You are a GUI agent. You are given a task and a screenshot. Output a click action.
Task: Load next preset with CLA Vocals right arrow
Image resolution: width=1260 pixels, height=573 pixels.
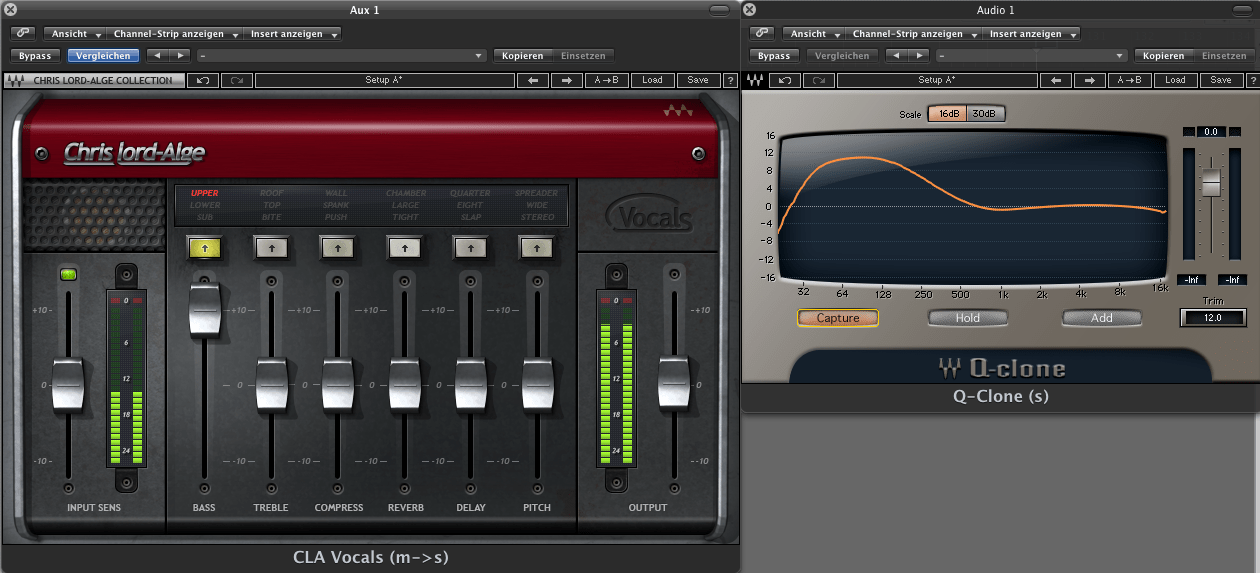(x=566, y=80)
